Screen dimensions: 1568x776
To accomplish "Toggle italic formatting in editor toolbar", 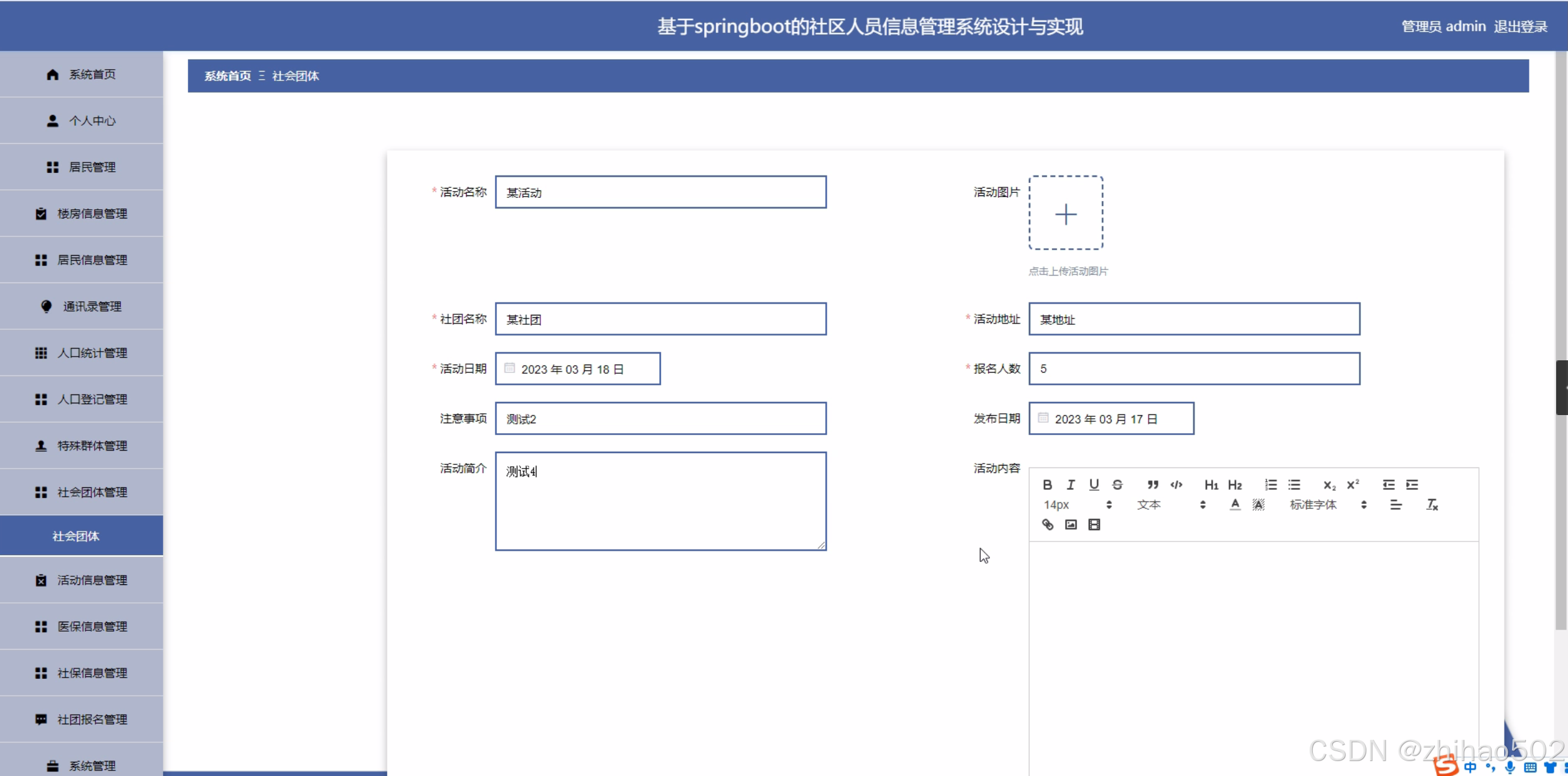I will [1071, 485].
